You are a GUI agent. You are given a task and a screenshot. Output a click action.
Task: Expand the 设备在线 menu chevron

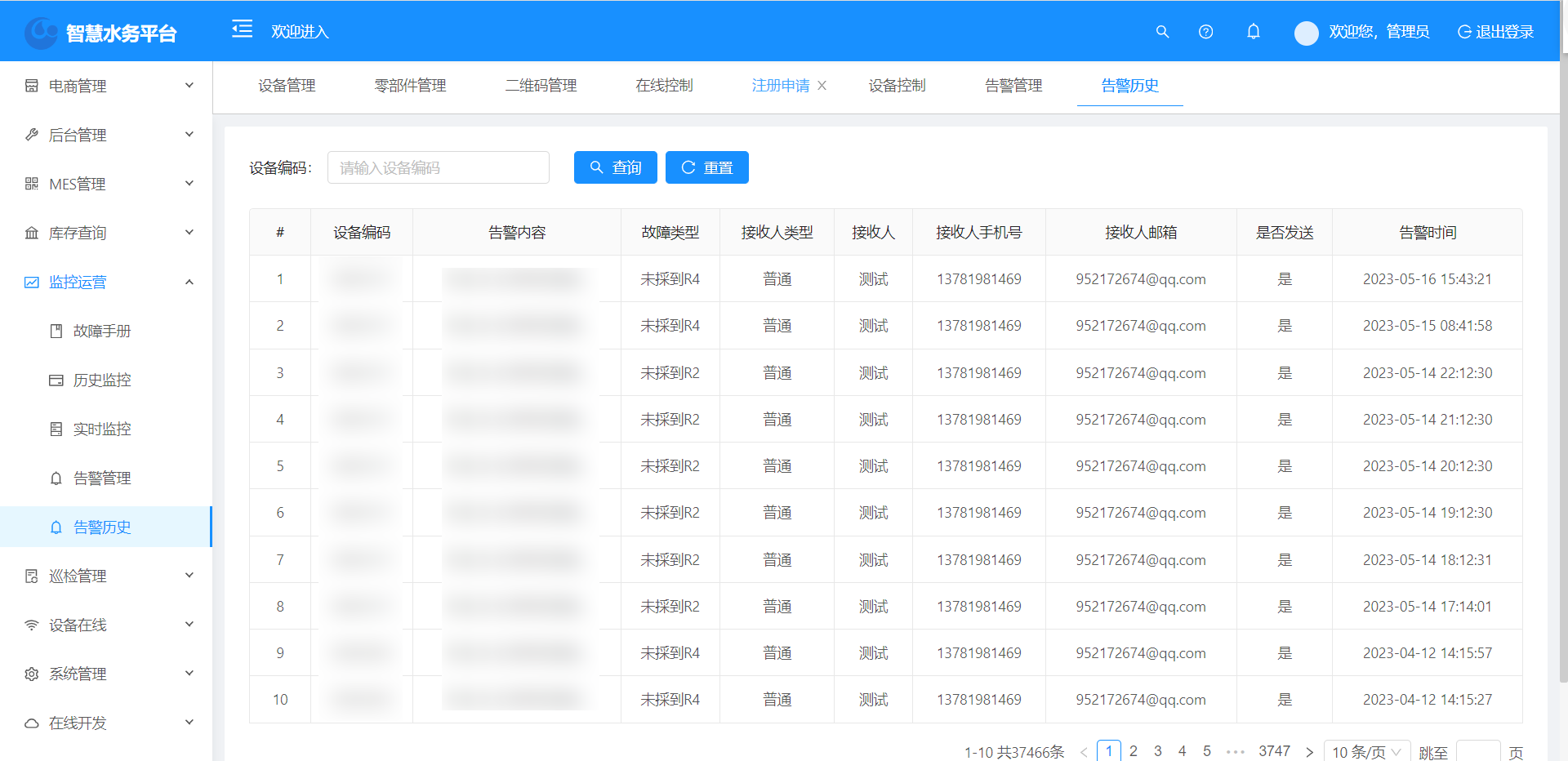click(x=189, y=624)
